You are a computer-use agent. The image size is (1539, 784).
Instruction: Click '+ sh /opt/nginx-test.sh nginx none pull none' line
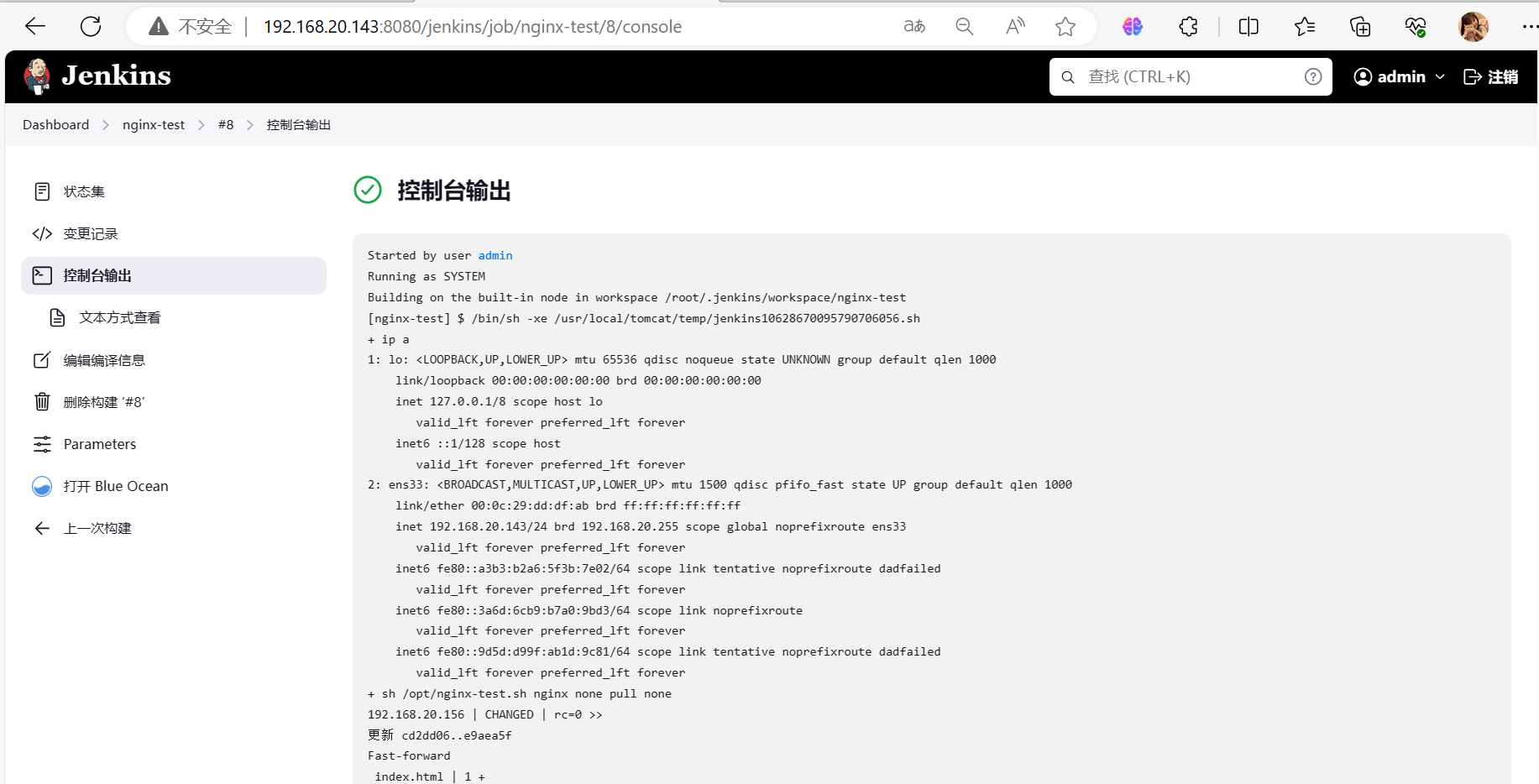pos(520,693)
